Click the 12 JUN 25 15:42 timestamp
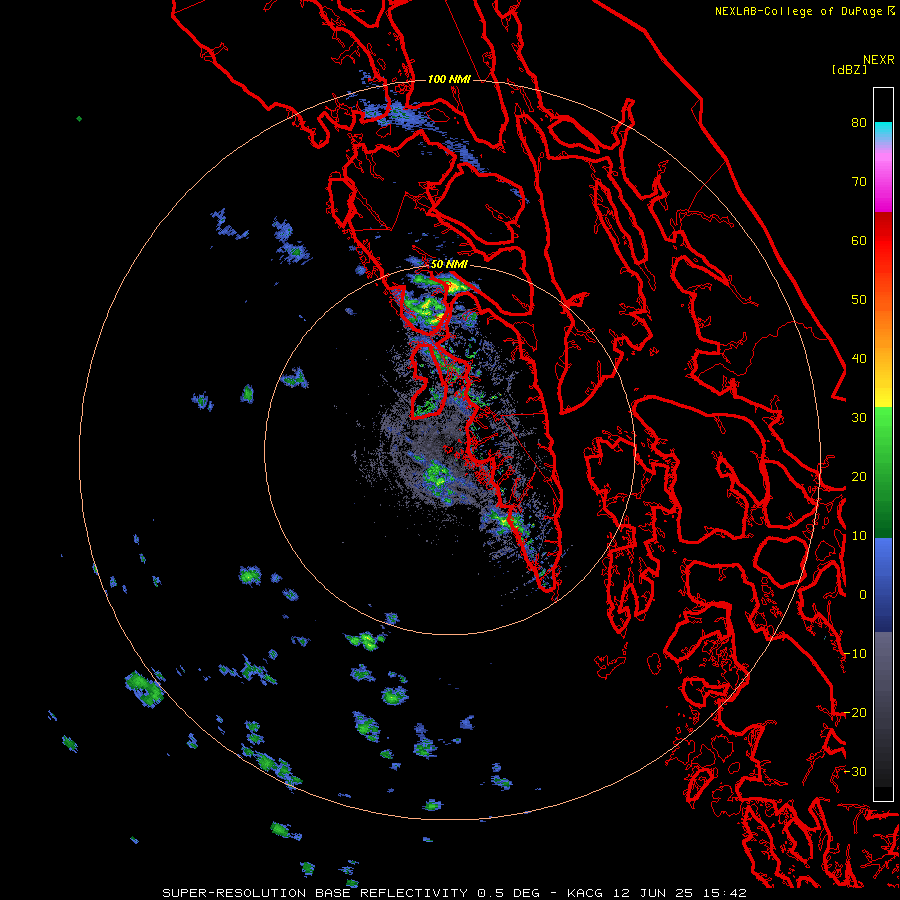The width and height of the screenshot is (900, 900). click(x=678, y=893)
